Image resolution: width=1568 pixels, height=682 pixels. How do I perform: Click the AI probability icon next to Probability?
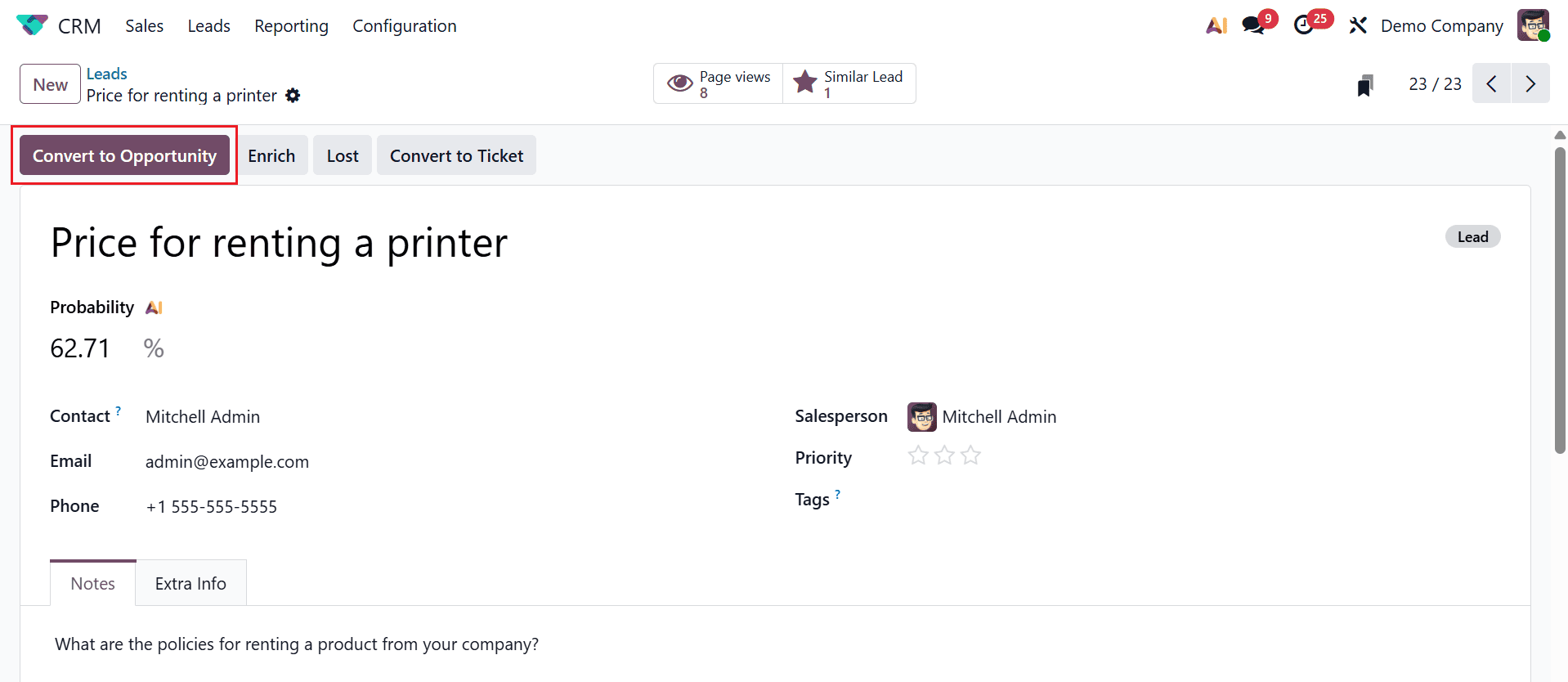(154, 307)
